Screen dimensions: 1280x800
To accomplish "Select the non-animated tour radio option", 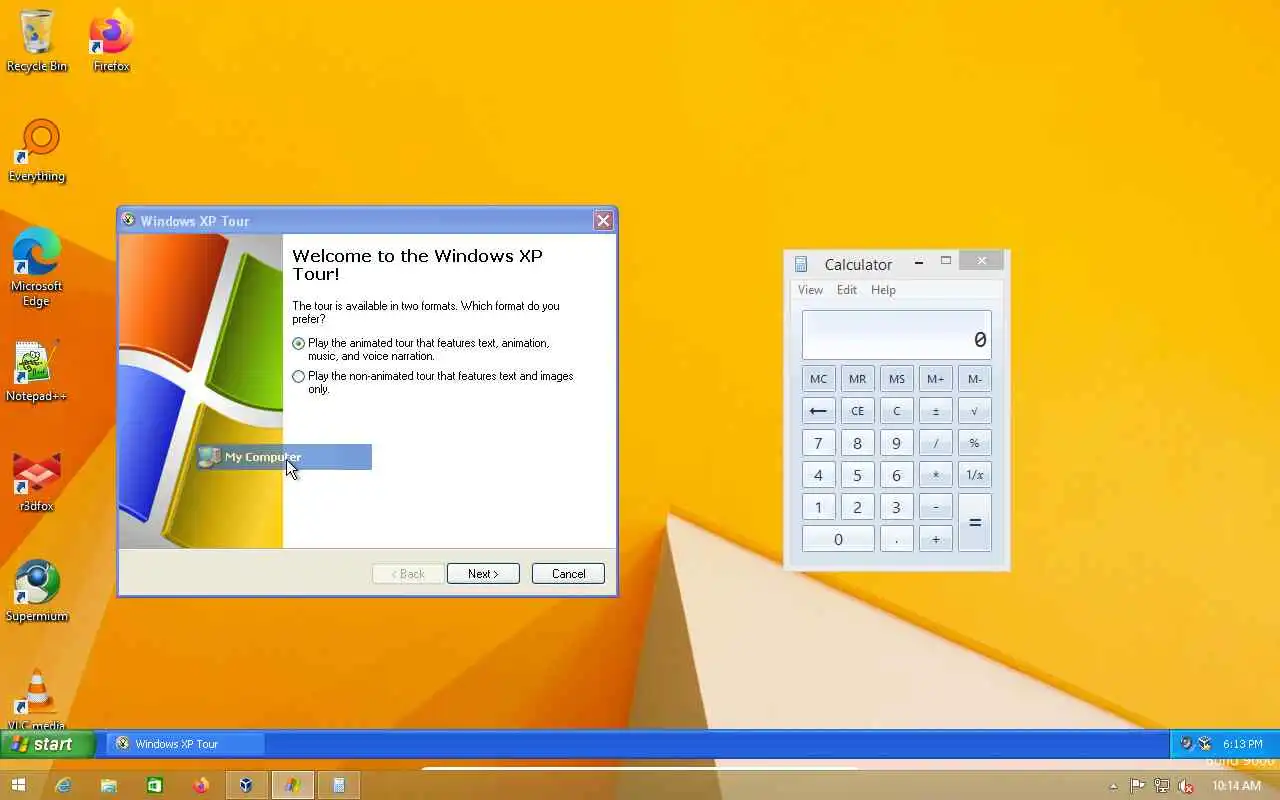I will tap(298, 377).
